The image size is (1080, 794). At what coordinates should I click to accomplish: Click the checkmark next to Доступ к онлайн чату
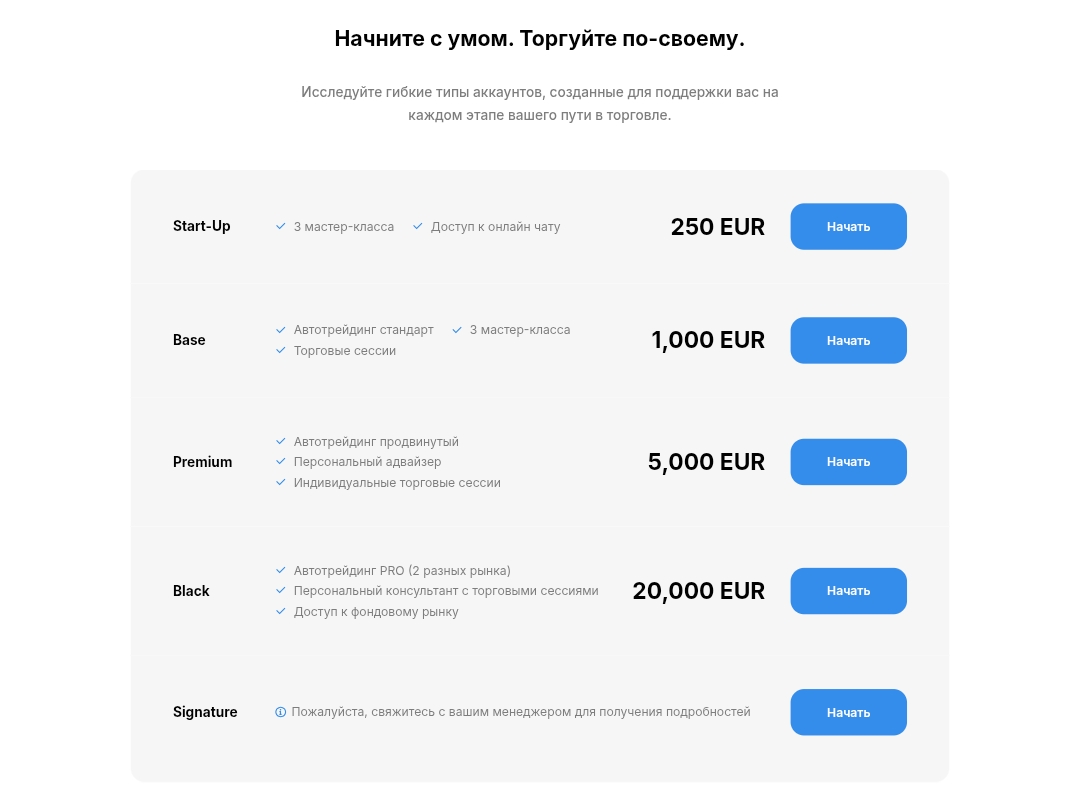coord(417,226)
